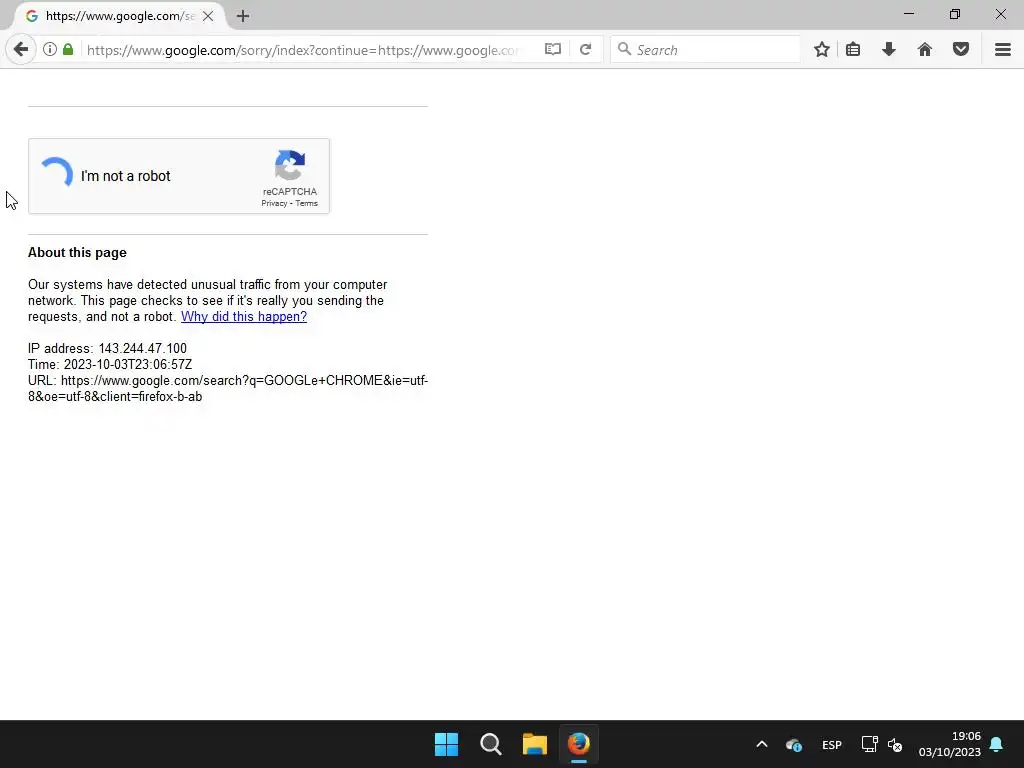Open the muted volume tray icon

point(895,744)
